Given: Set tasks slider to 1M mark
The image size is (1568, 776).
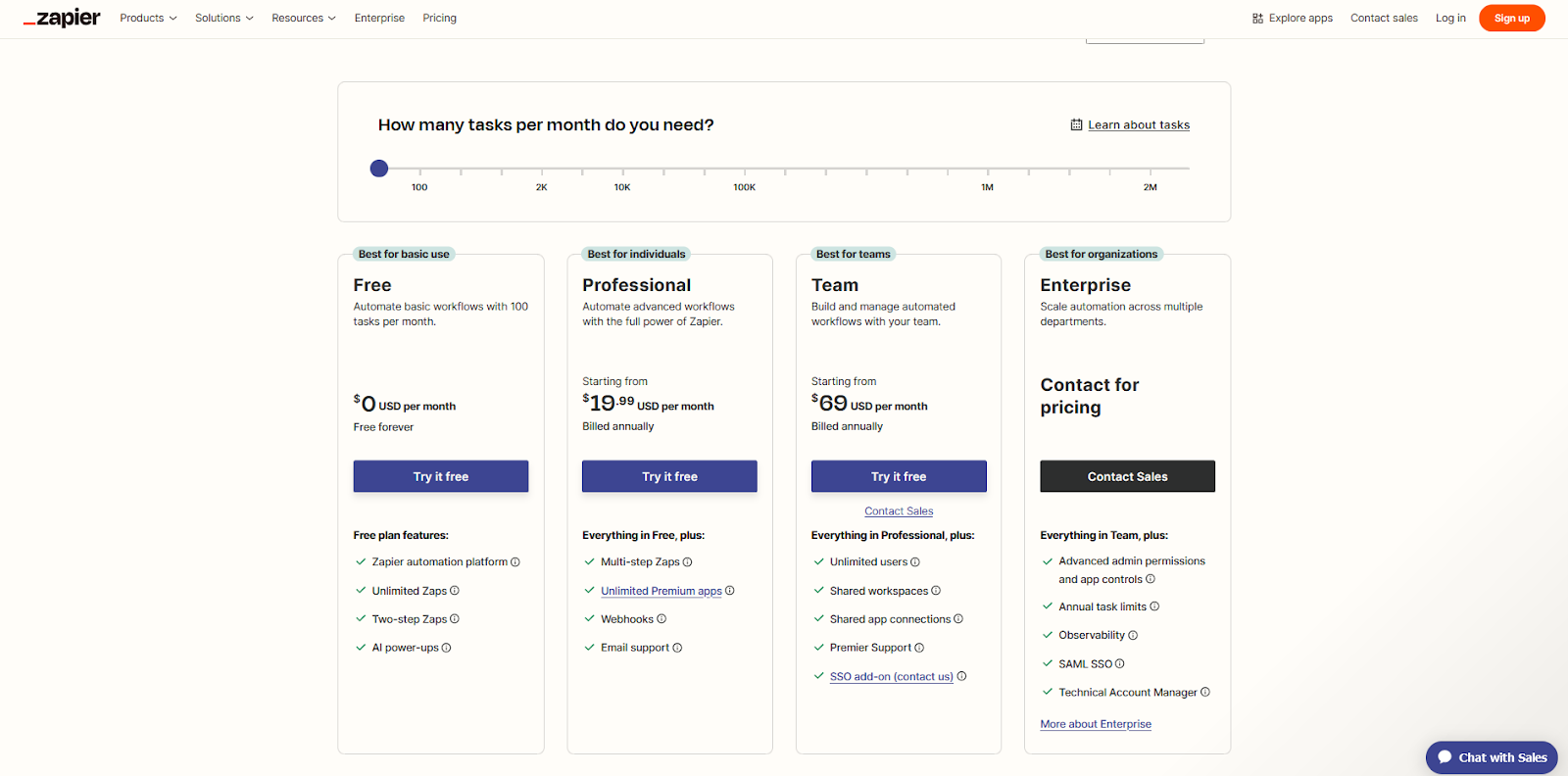Looking at the screenshot, I should 988,170.
